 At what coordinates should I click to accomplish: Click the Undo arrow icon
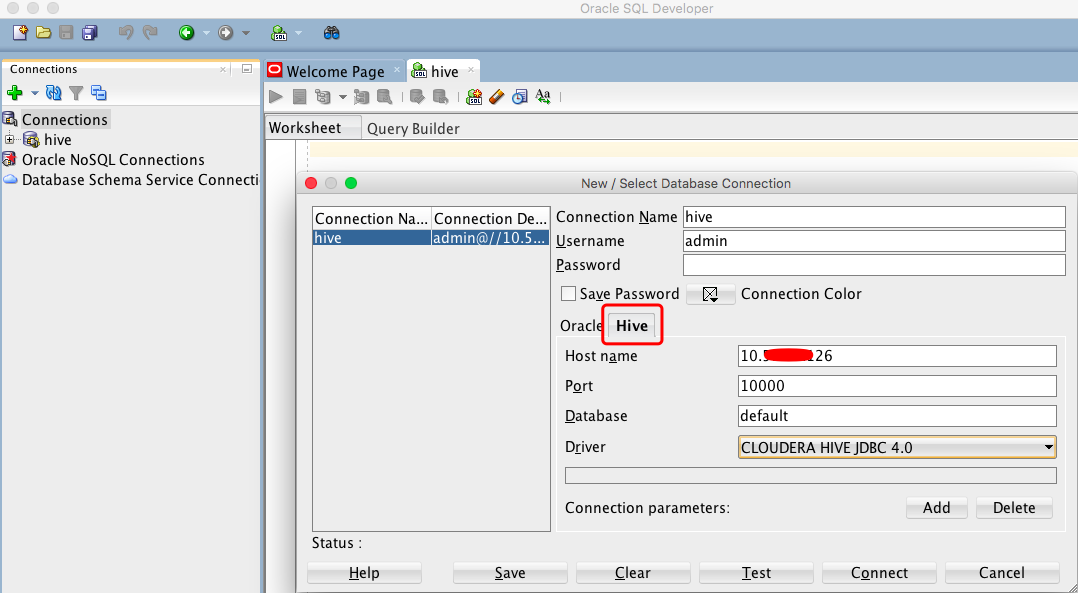click(126, 32)
